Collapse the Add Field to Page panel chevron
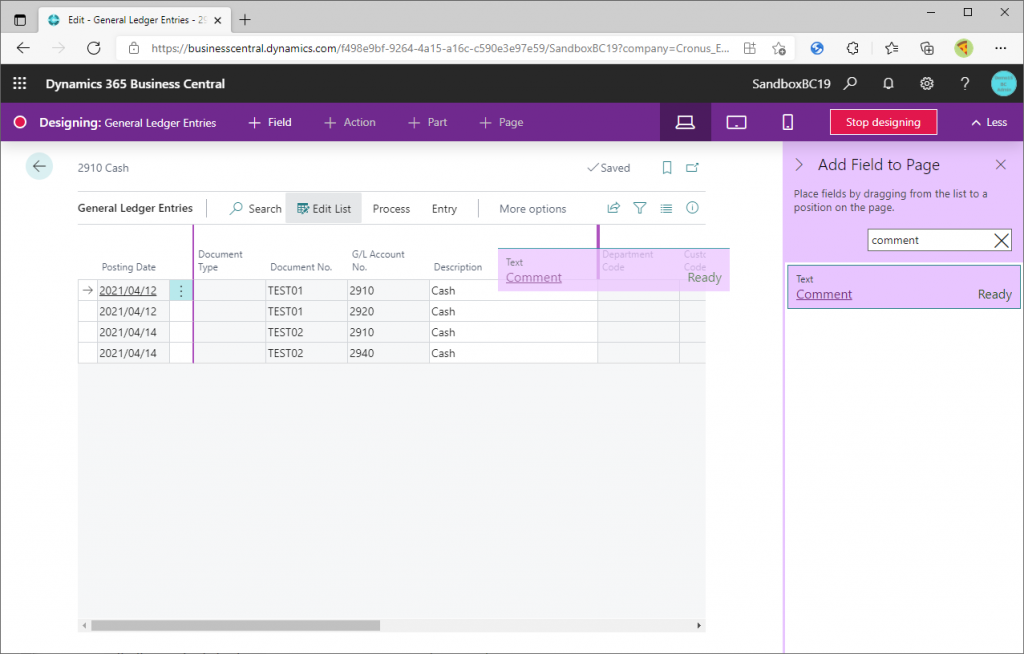Image resolution: width=1024 pixels, height=654 pixels. 799,165
